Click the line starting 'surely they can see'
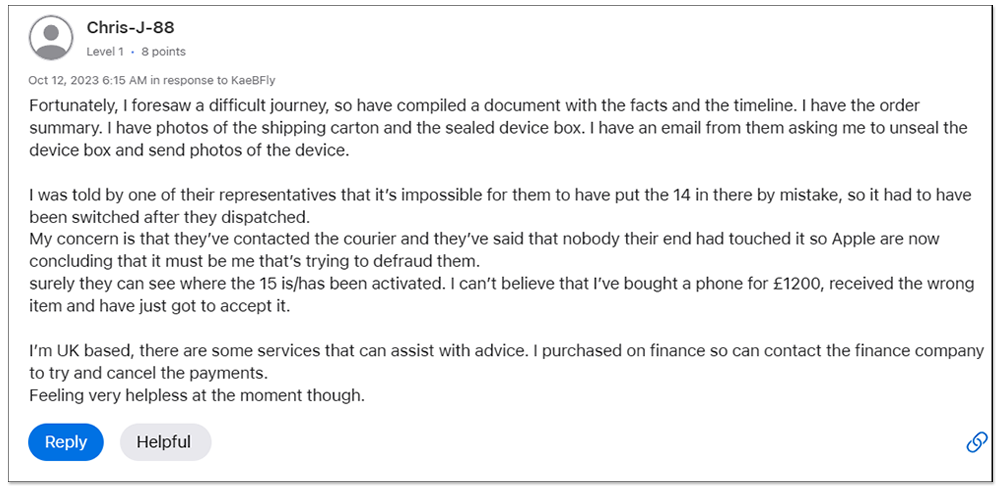This screenshot has height=488, width=1000. (x=502, y=284)
